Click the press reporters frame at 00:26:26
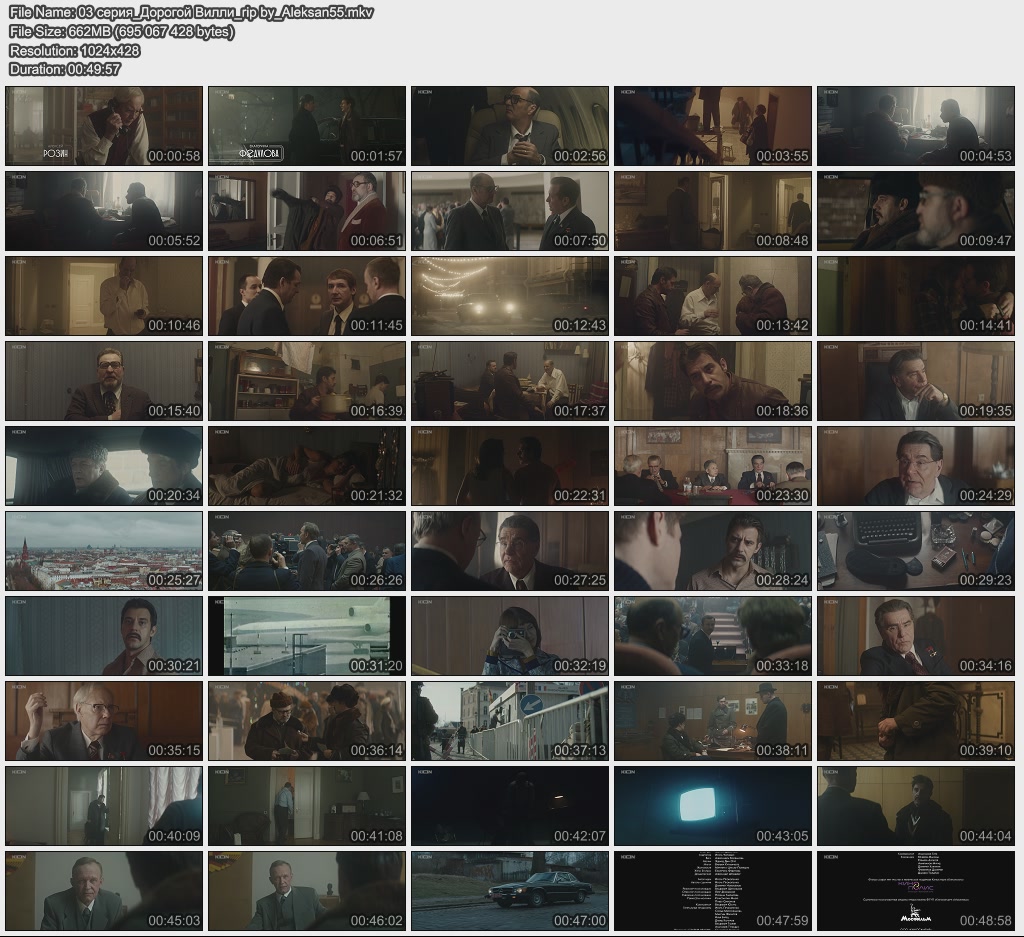Image resolution: width=1024 pixels, height=937 pixels. 307,551
